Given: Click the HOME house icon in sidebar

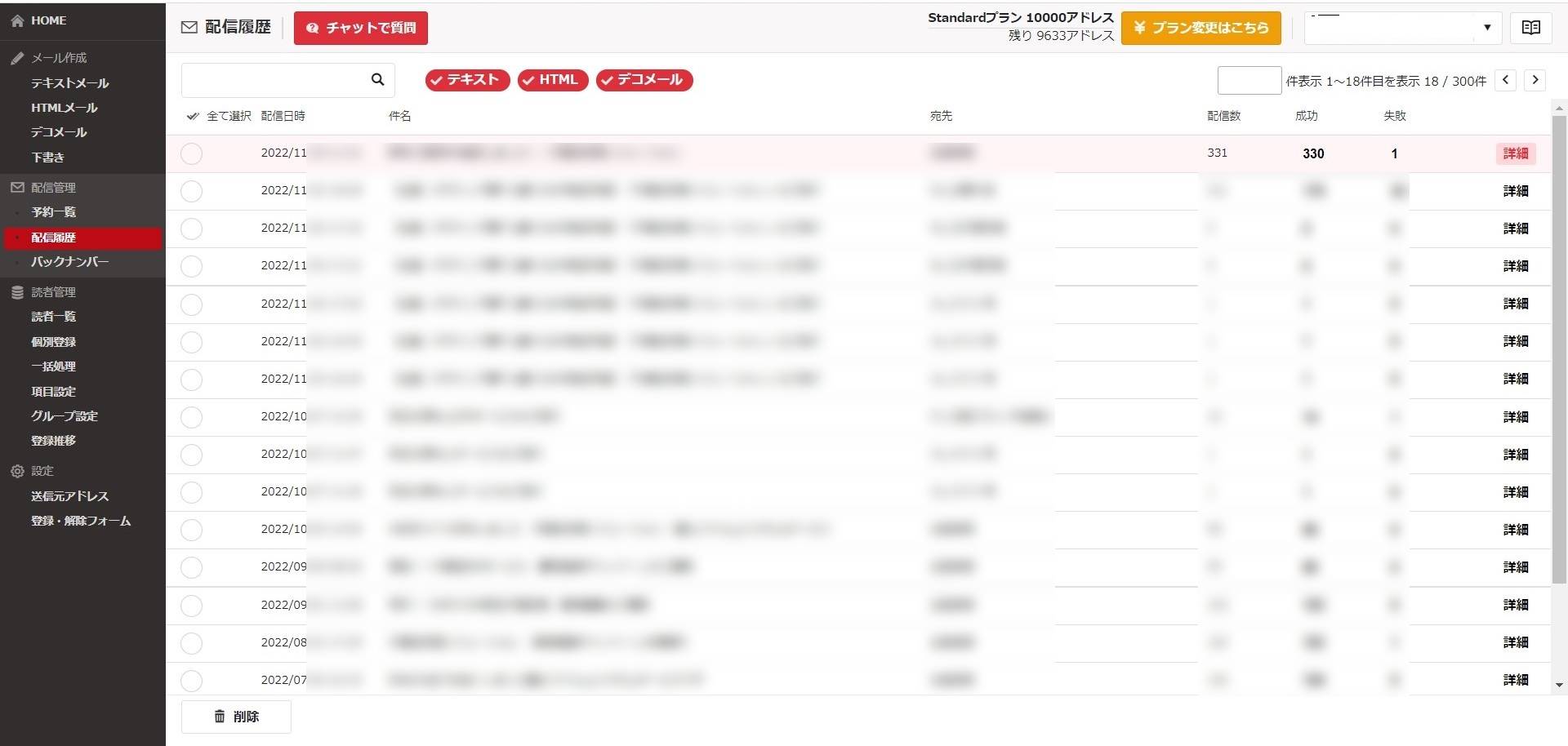Looking at the screenshot, I should (x=16, y=20).
